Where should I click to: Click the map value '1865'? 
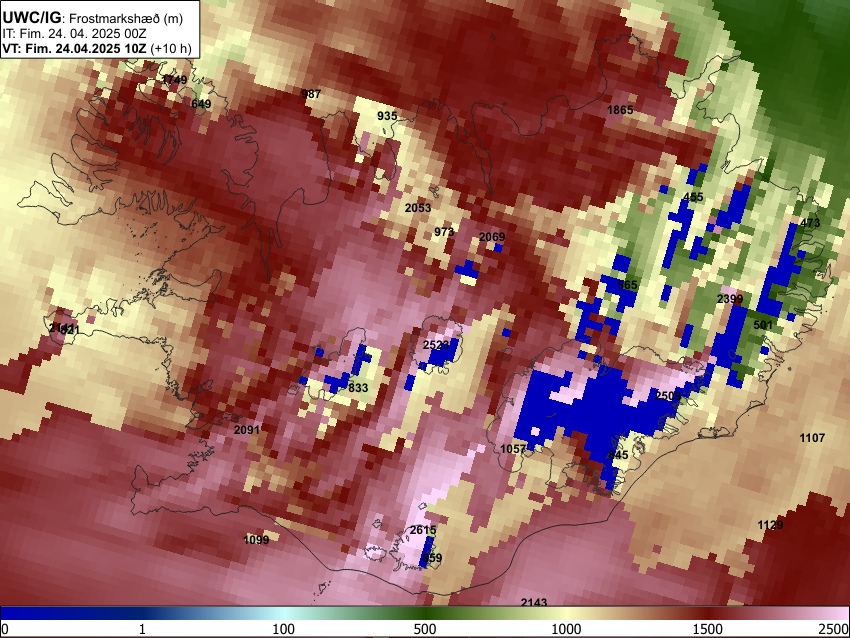[620, 110]
